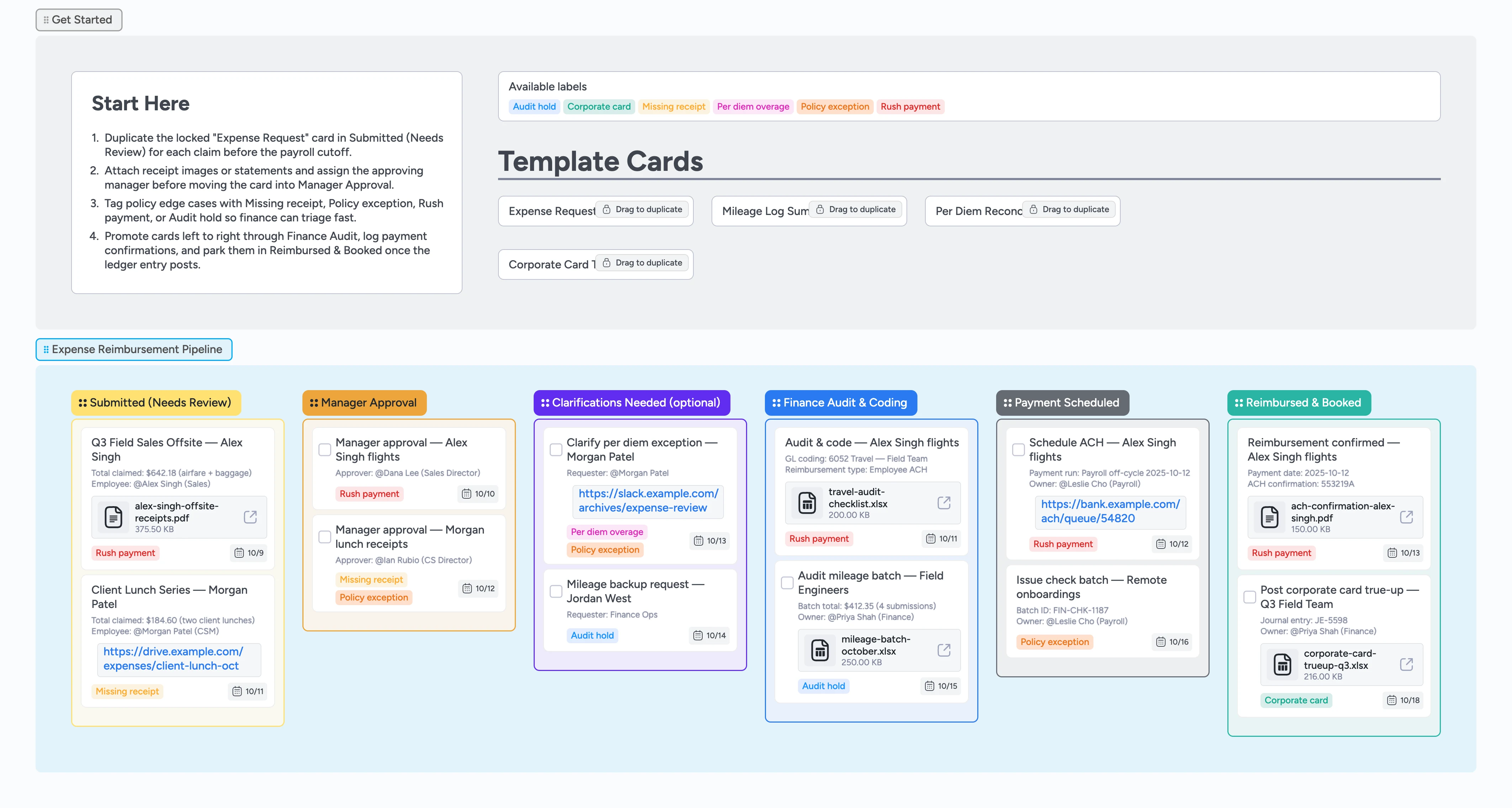
Task: Click spreadsheet icon on corporate-card-trueup-q3.xlsx
Action: [x=1283, y=664]
